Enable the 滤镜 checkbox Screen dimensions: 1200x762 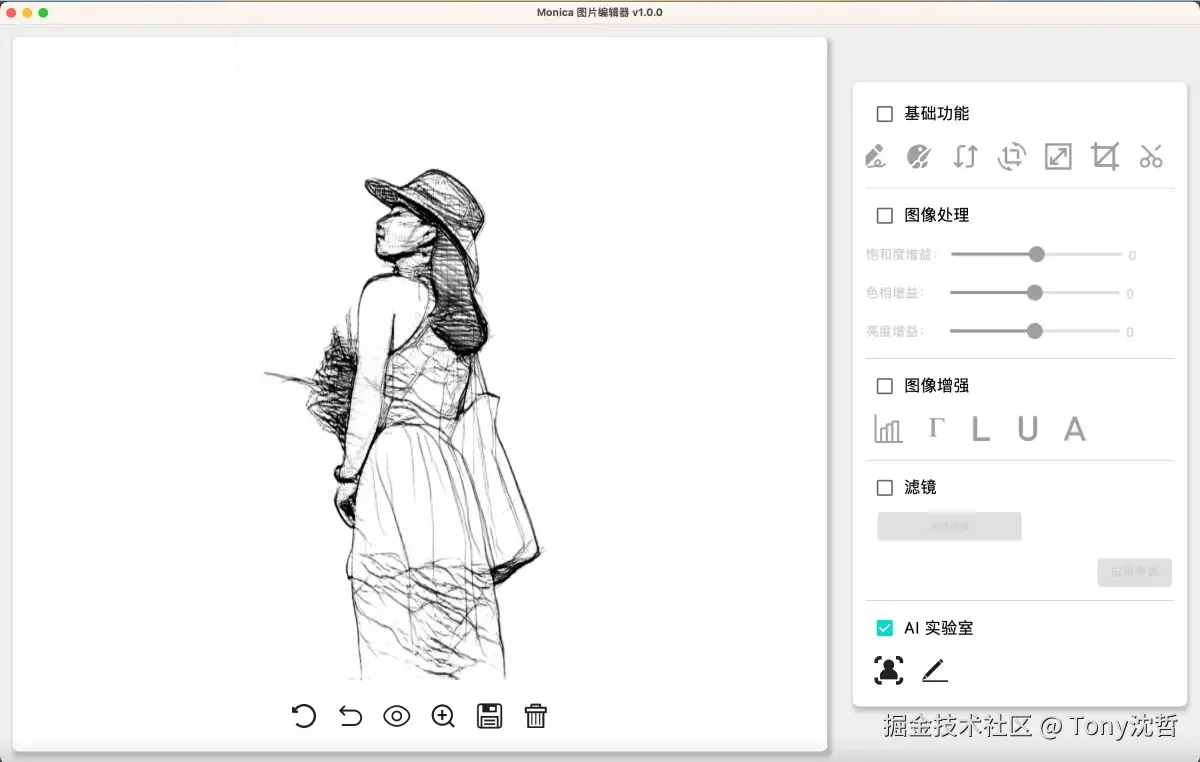point(885,488)
